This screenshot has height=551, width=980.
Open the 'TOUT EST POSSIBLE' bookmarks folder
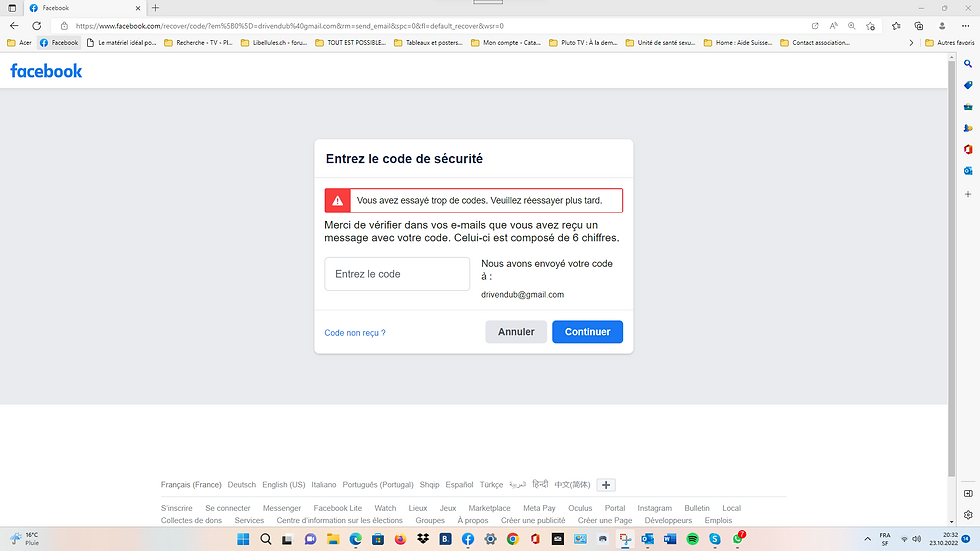[x=351, y=43]
